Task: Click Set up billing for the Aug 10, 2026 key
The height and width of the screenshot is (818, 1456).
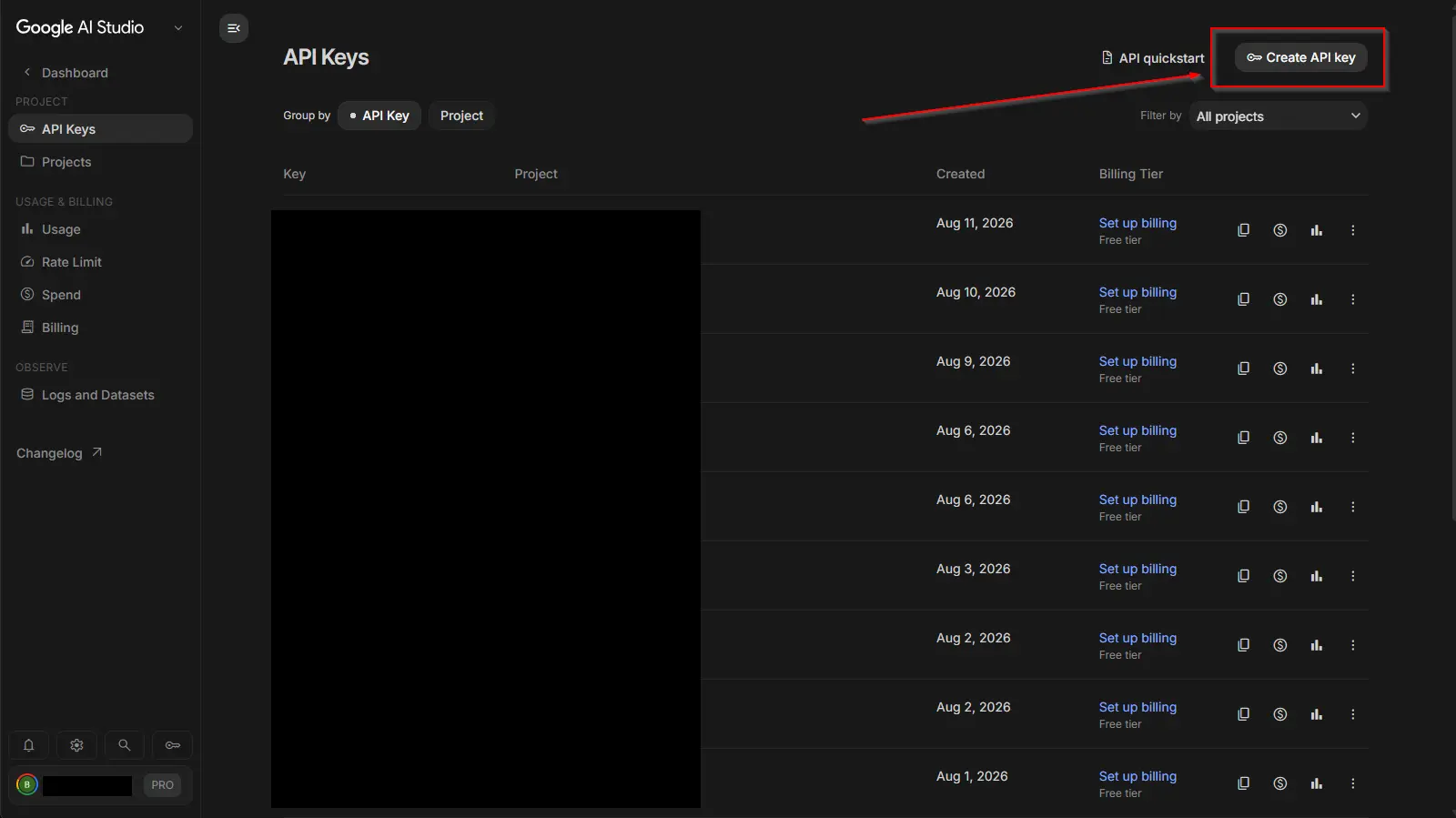Action: pos(1137,292)
